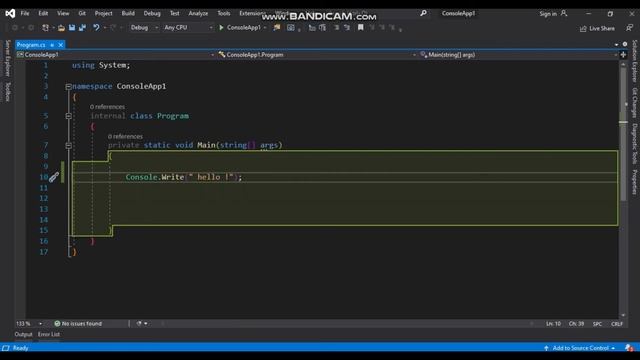Open the ConsoleApp1 project navigation dropdown

click(x=115, y=55)
